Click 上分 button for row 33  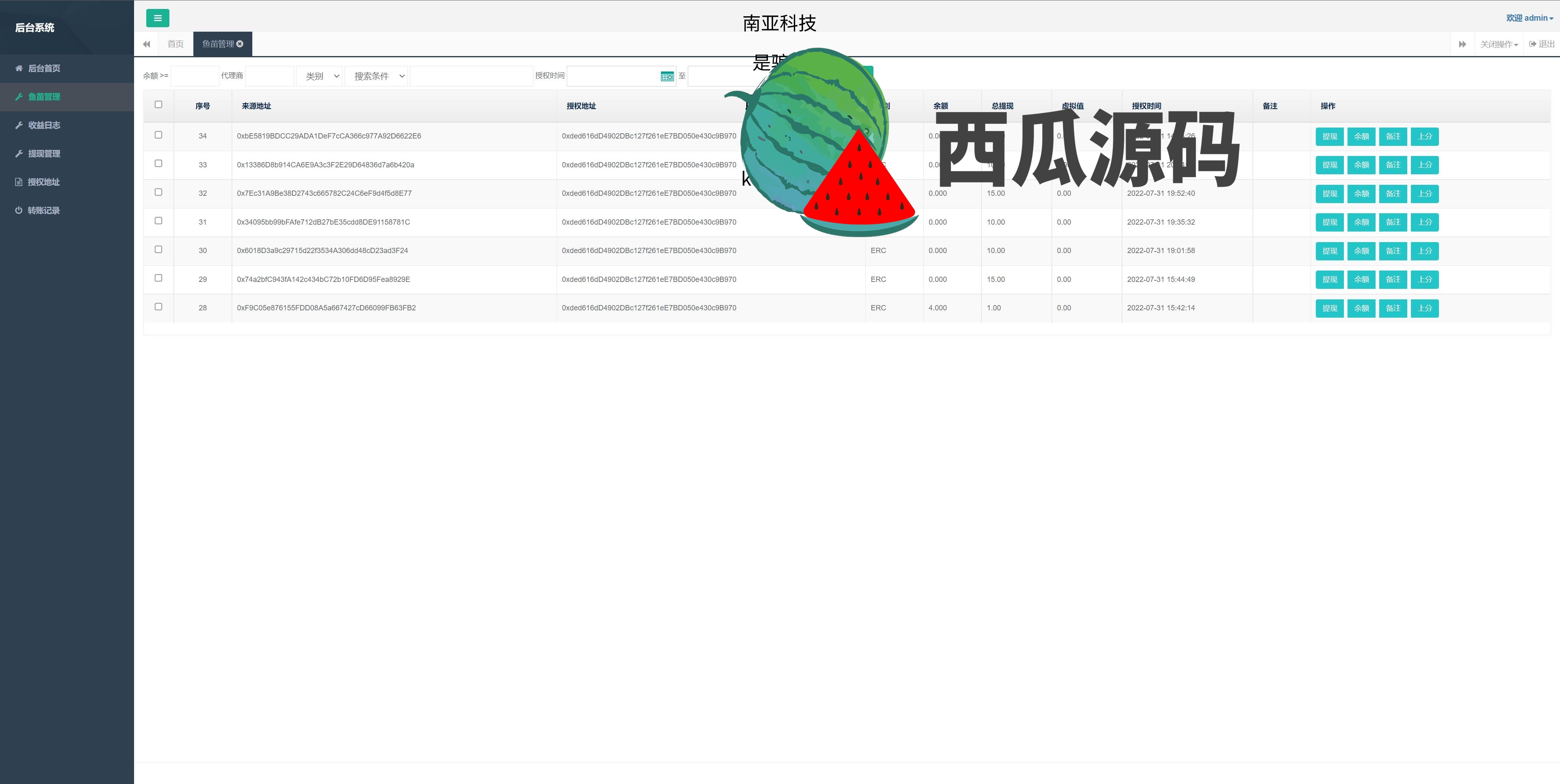[x=1425, y=165]
